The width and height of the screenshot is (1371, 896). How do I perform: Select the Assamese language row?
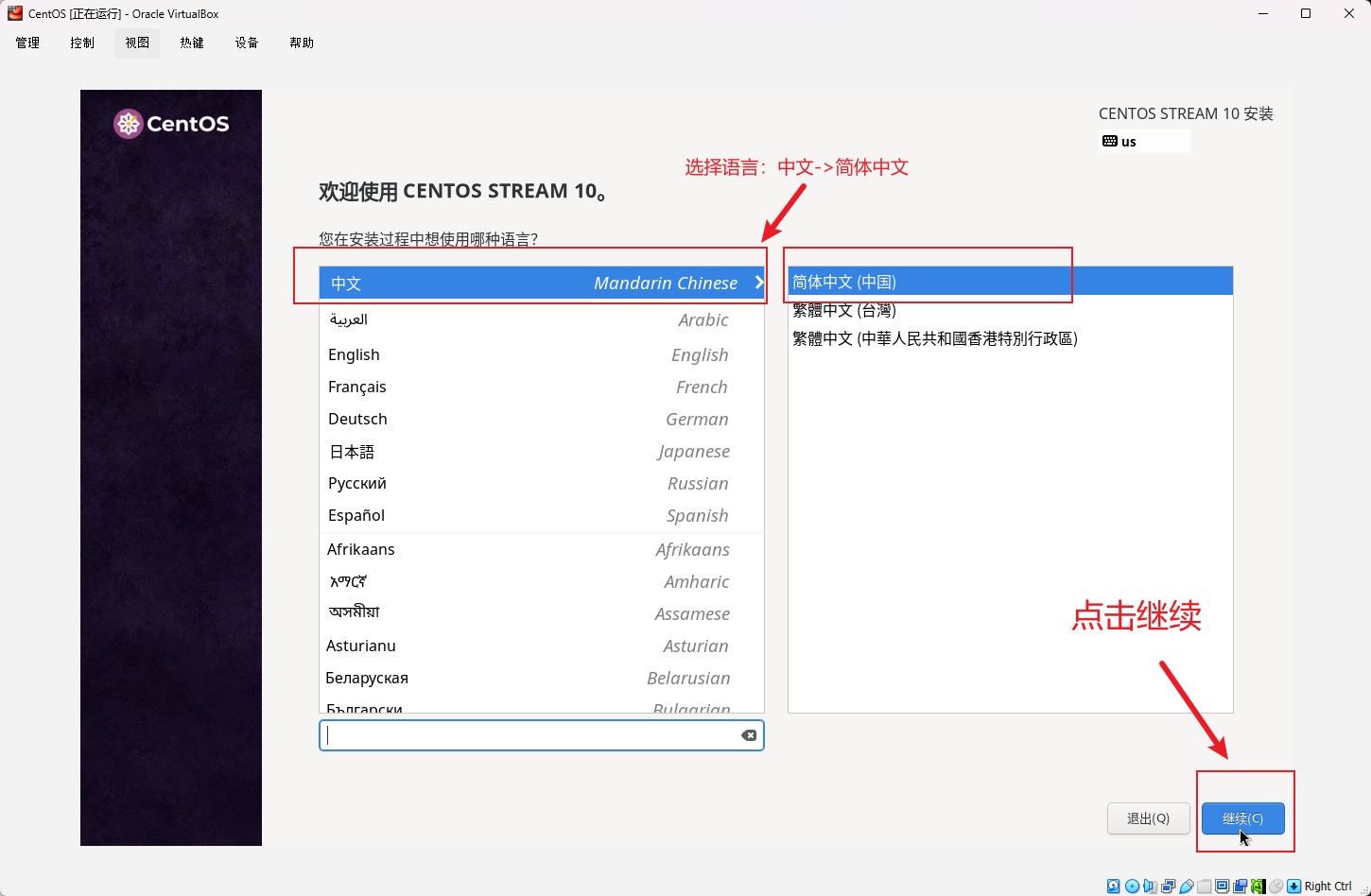542,613
